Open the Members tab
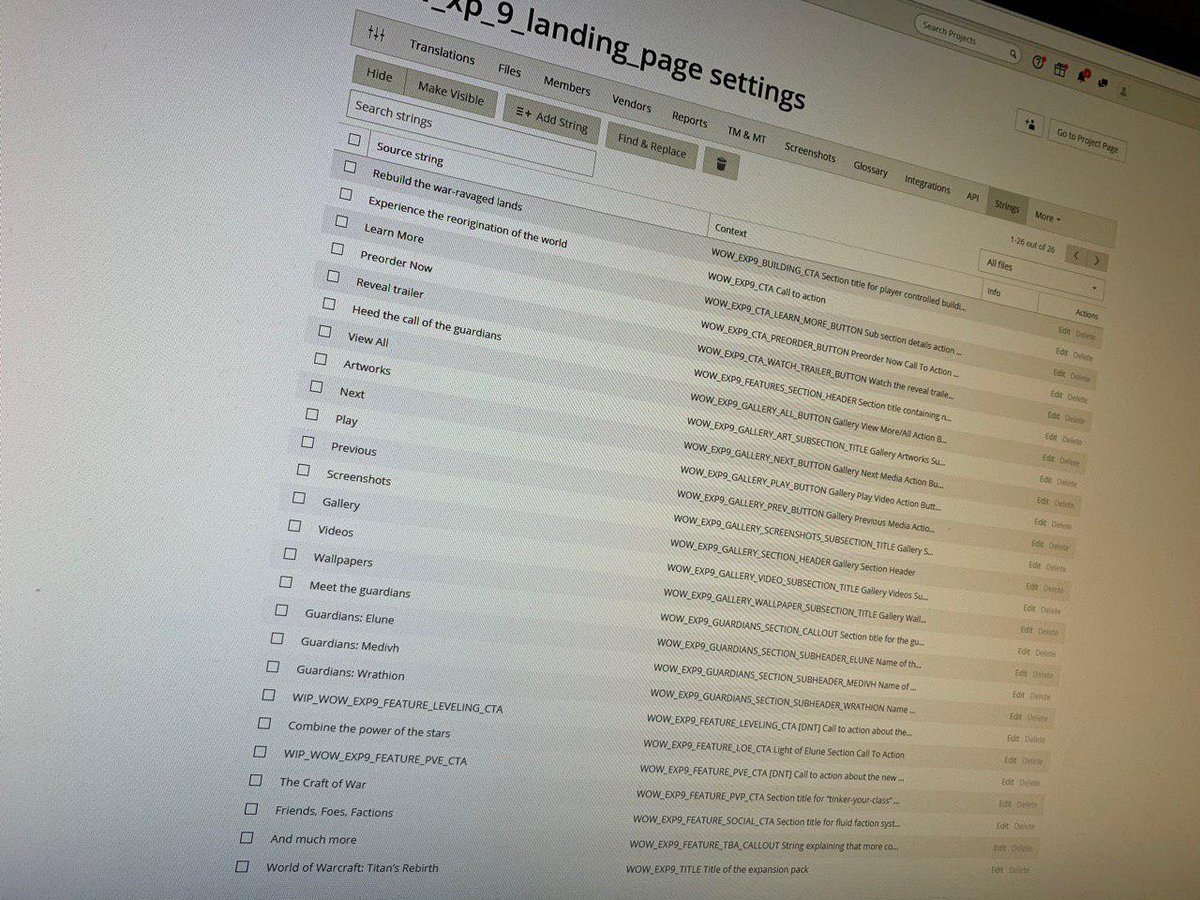1200x900 pixels. point(567,87)
